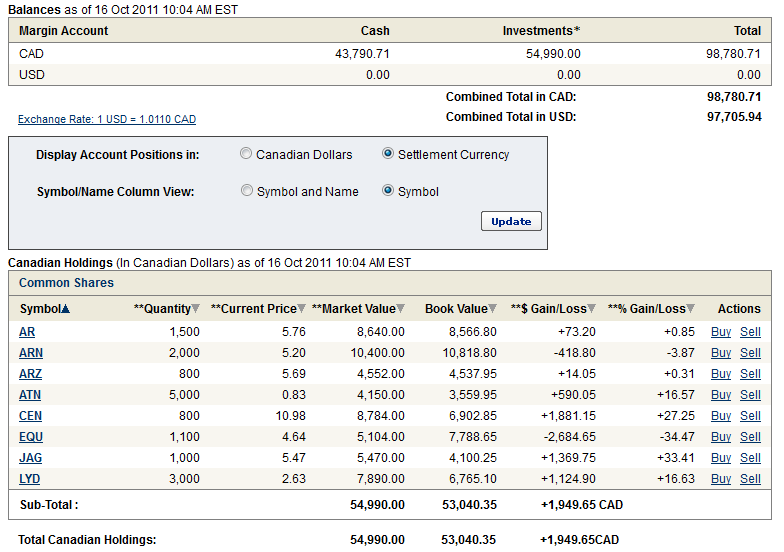Open the ARN symbol details

[31, 353]
